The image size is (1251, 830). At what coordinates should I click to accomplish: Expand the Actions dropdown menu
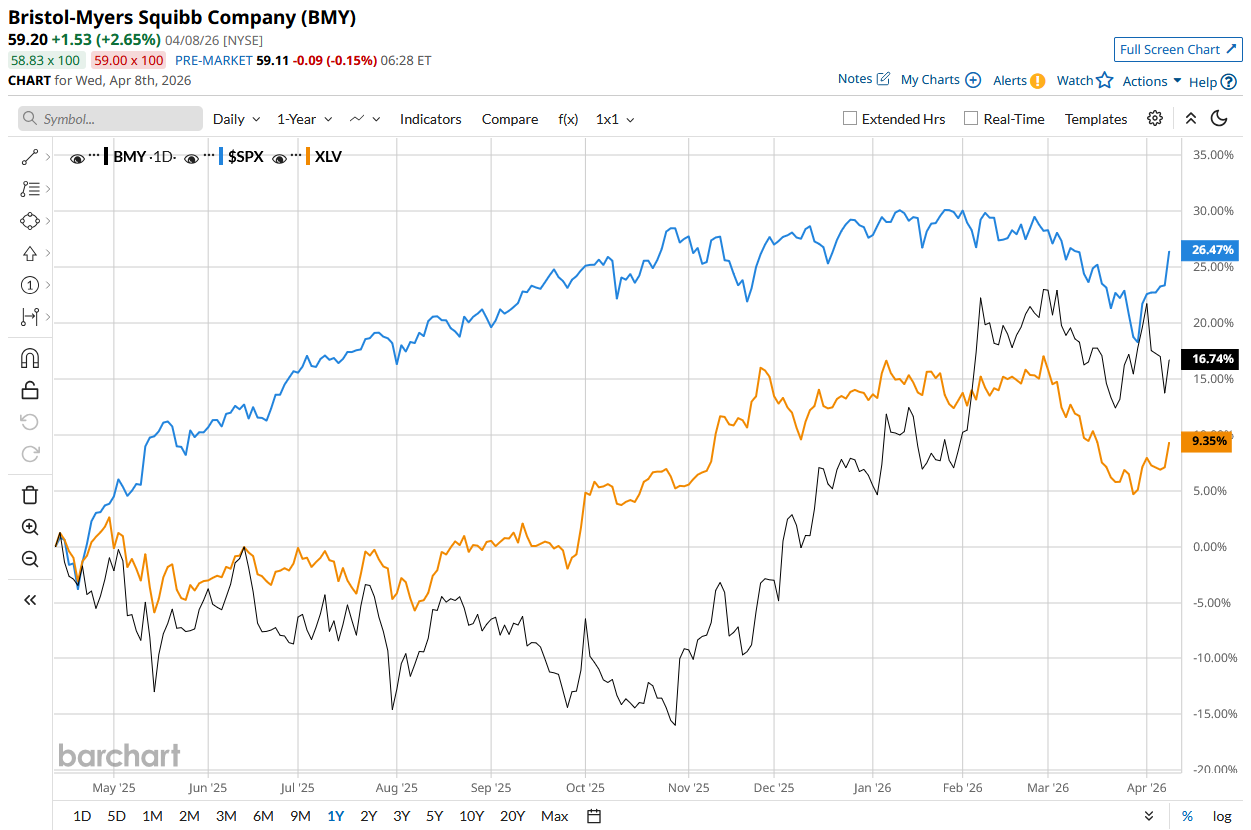[x=1152, y=81]
